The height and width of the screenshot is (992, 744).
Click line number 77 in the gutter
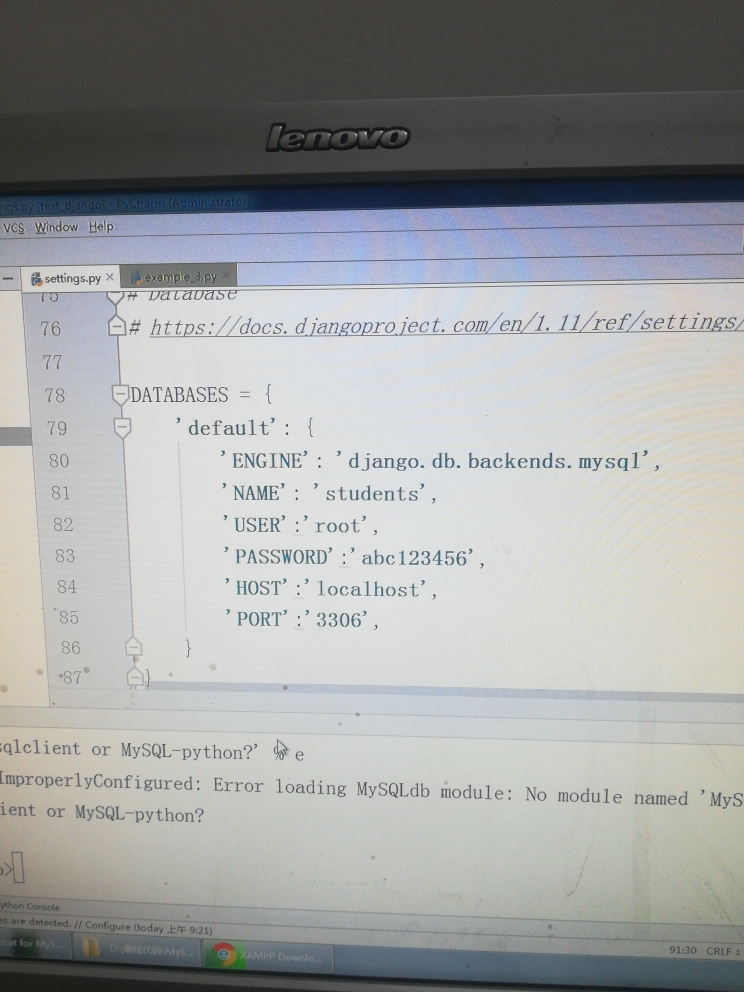click(x=52, y=362)
